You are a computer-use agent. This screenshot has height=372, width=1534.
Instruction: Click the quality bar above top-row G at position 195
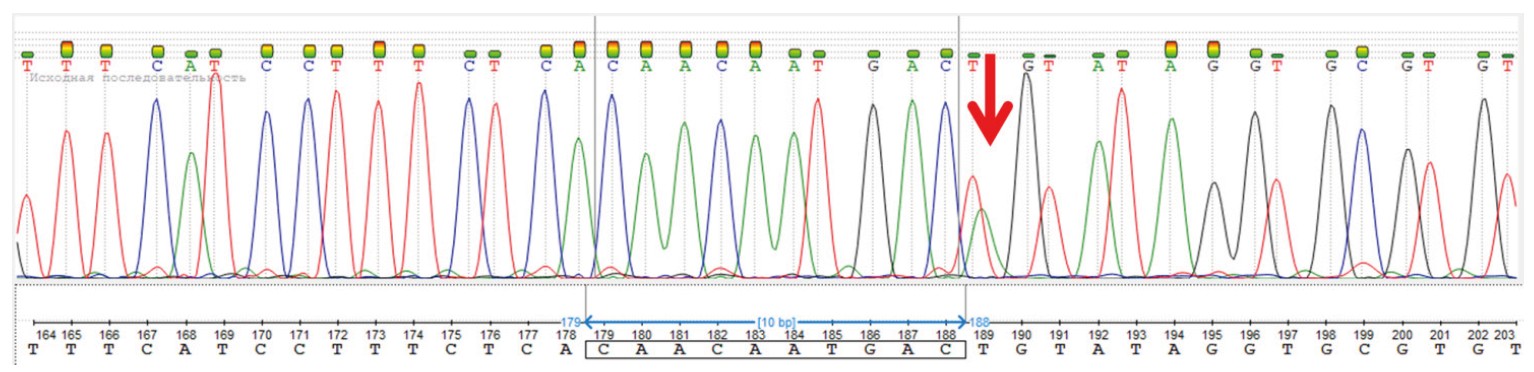click(x=1214, y=49)
